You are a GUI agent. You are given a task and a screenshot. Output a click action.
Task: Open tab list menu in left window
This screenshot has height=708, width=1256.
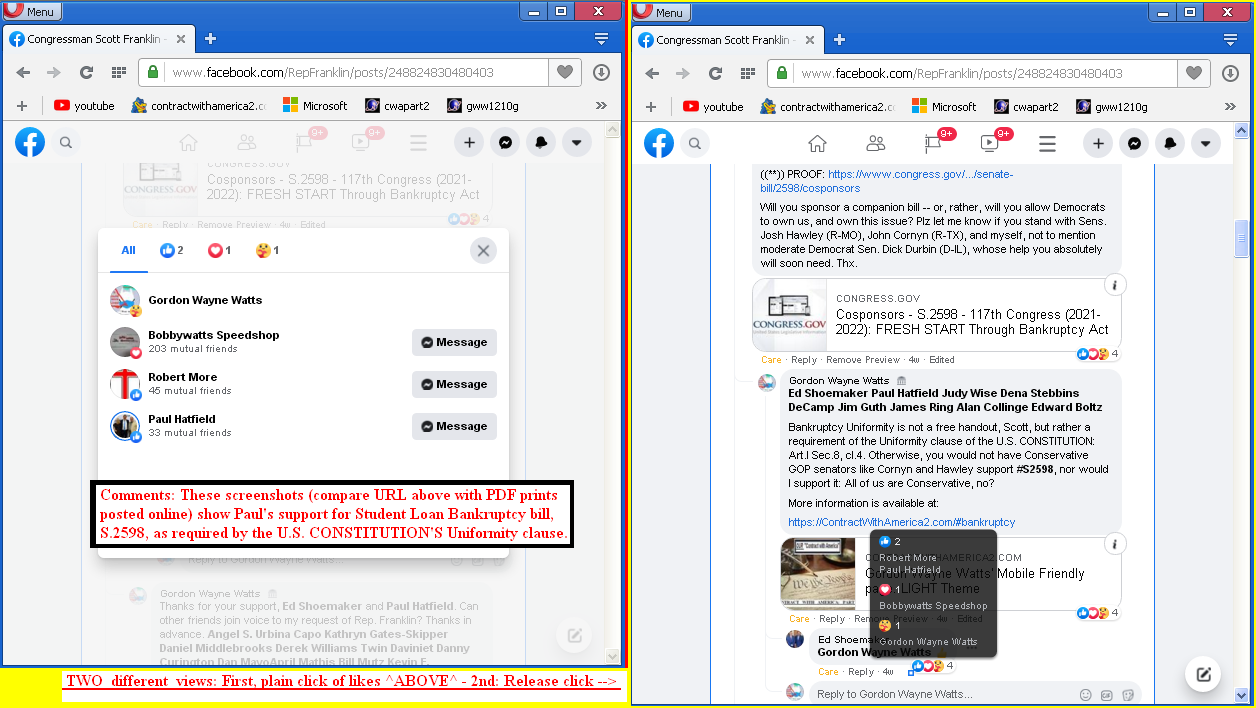point(601,39)
